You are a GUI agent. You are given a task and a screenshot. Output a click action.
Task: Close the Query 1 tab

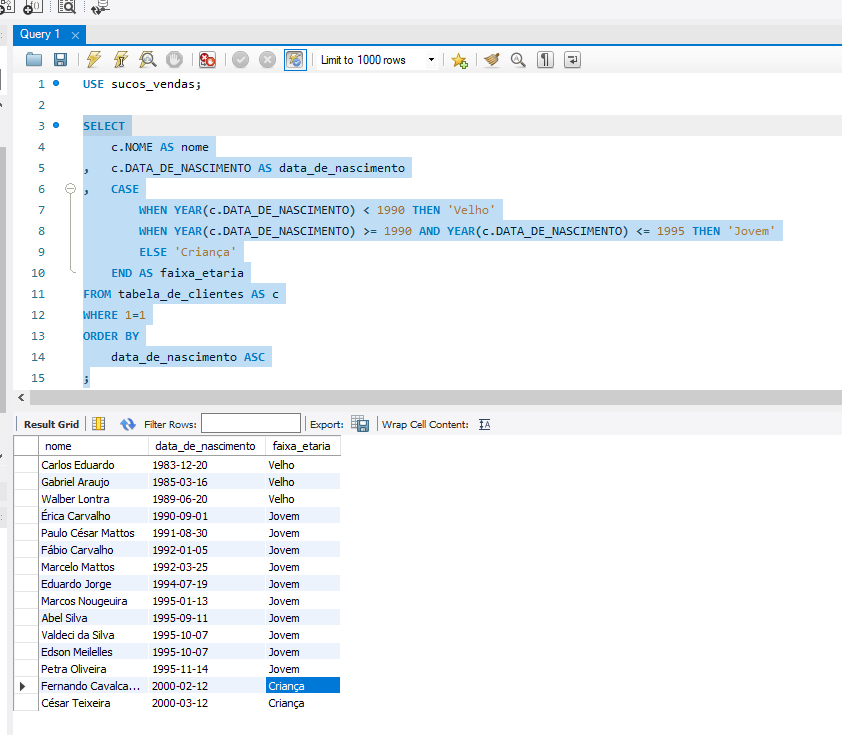click(74, 34)
